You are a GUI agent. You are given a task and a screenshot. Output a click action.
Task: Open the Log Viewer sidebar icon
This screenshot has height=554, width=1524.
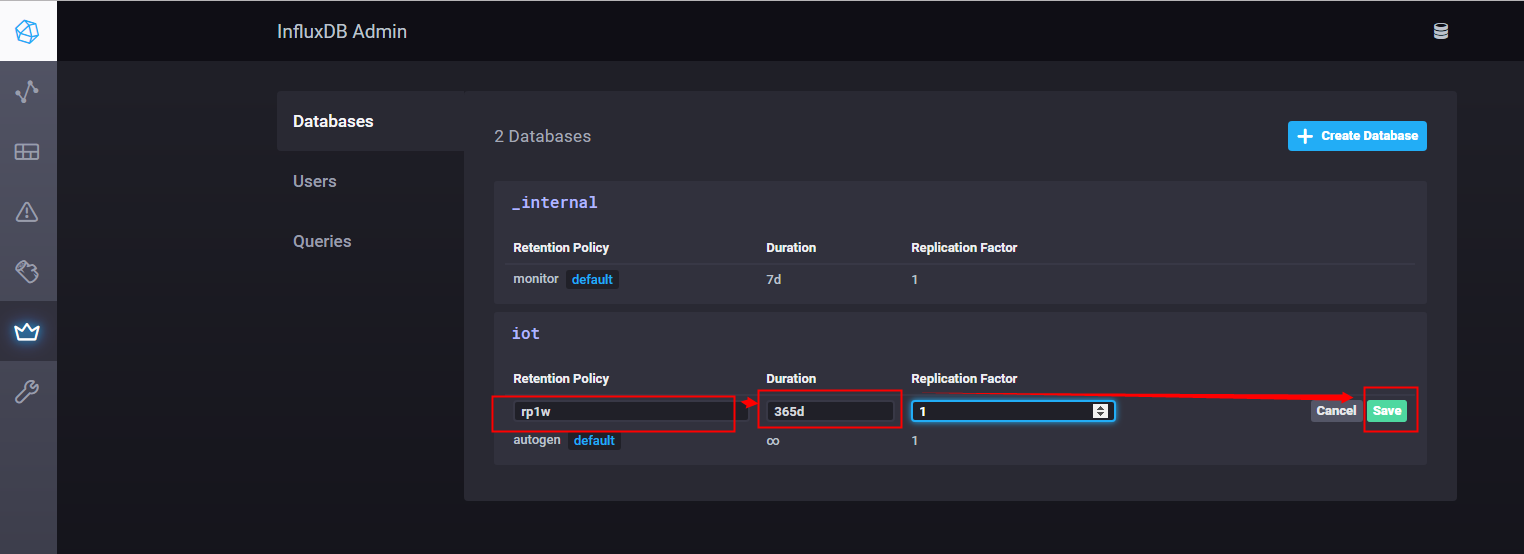click(28, 271)
